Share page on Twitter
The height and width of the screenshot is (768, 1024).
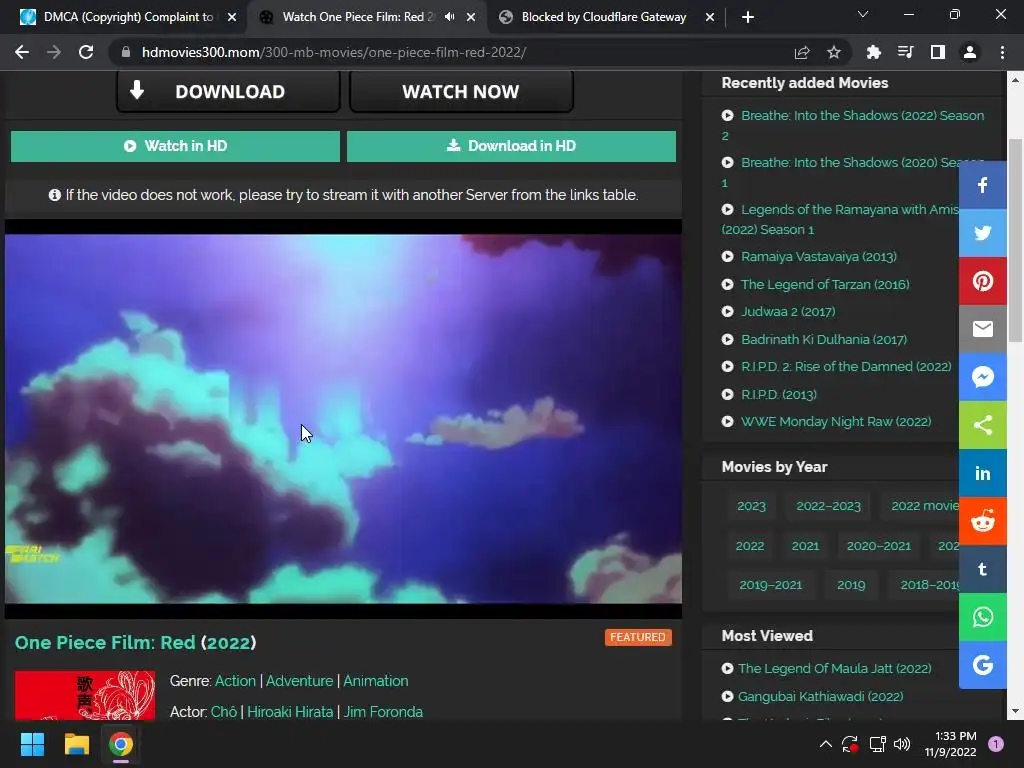point(982,233)
